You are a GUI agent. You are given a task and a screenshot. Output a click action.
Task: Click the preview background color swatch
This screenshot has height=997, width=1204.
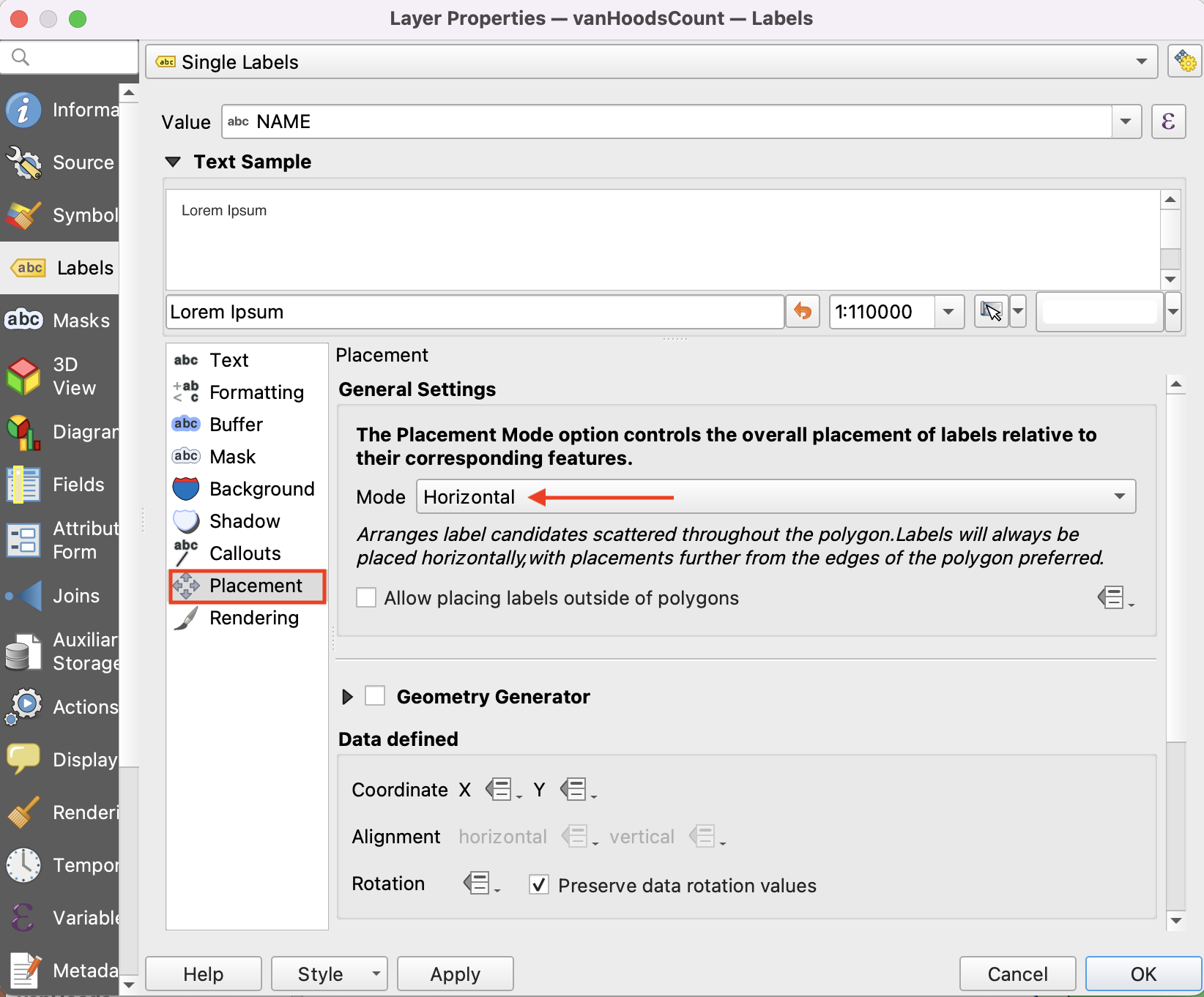tap(1099, 312)
